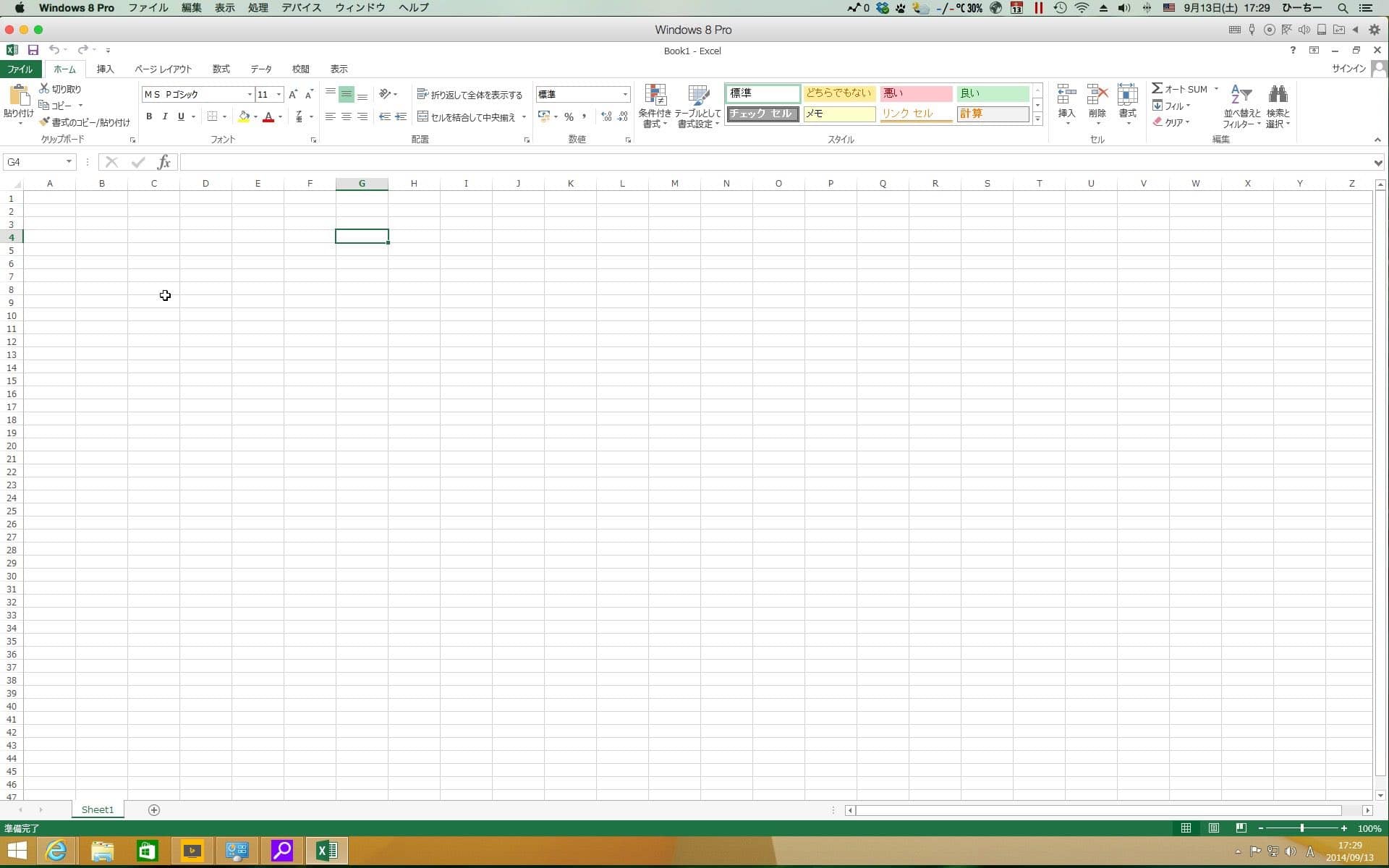The image size is (1389, 868).
Task: Expand the Name Box dropdown arrow
Action: 69,162
